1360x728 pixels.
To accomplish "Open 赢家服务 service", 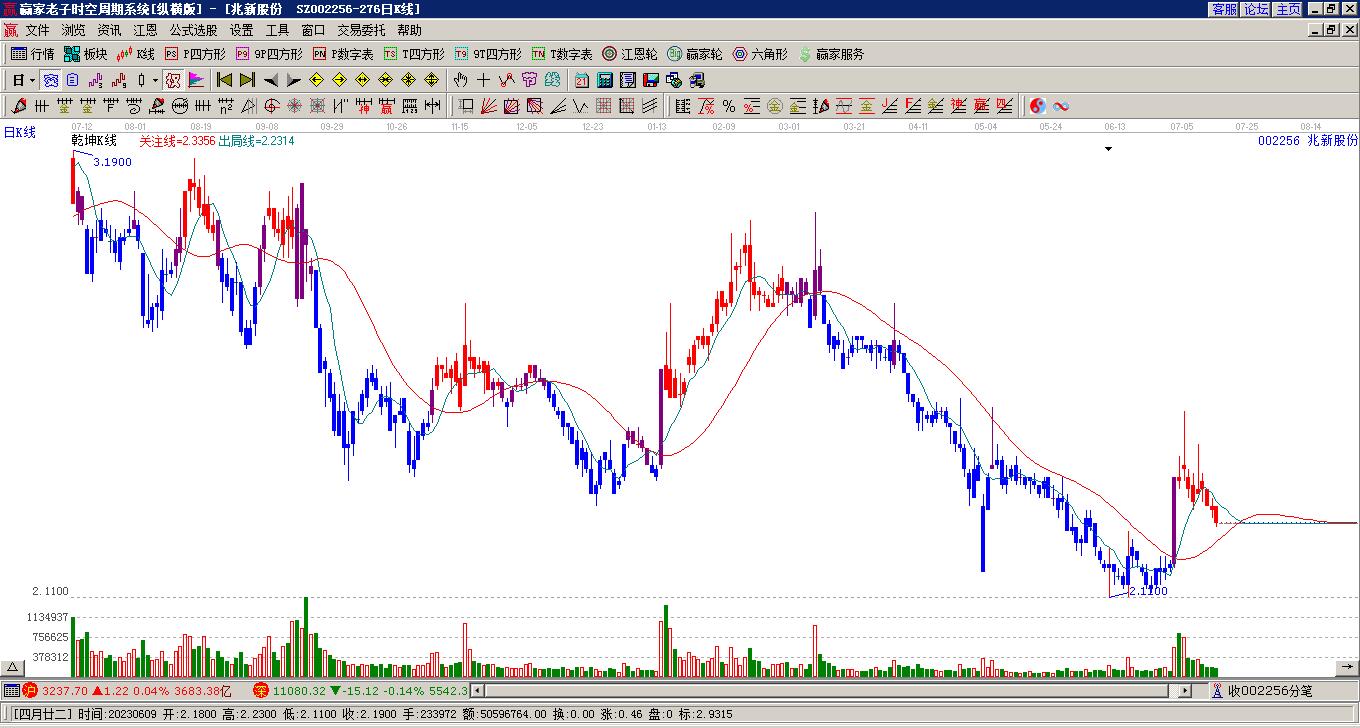I will point(830,54).
